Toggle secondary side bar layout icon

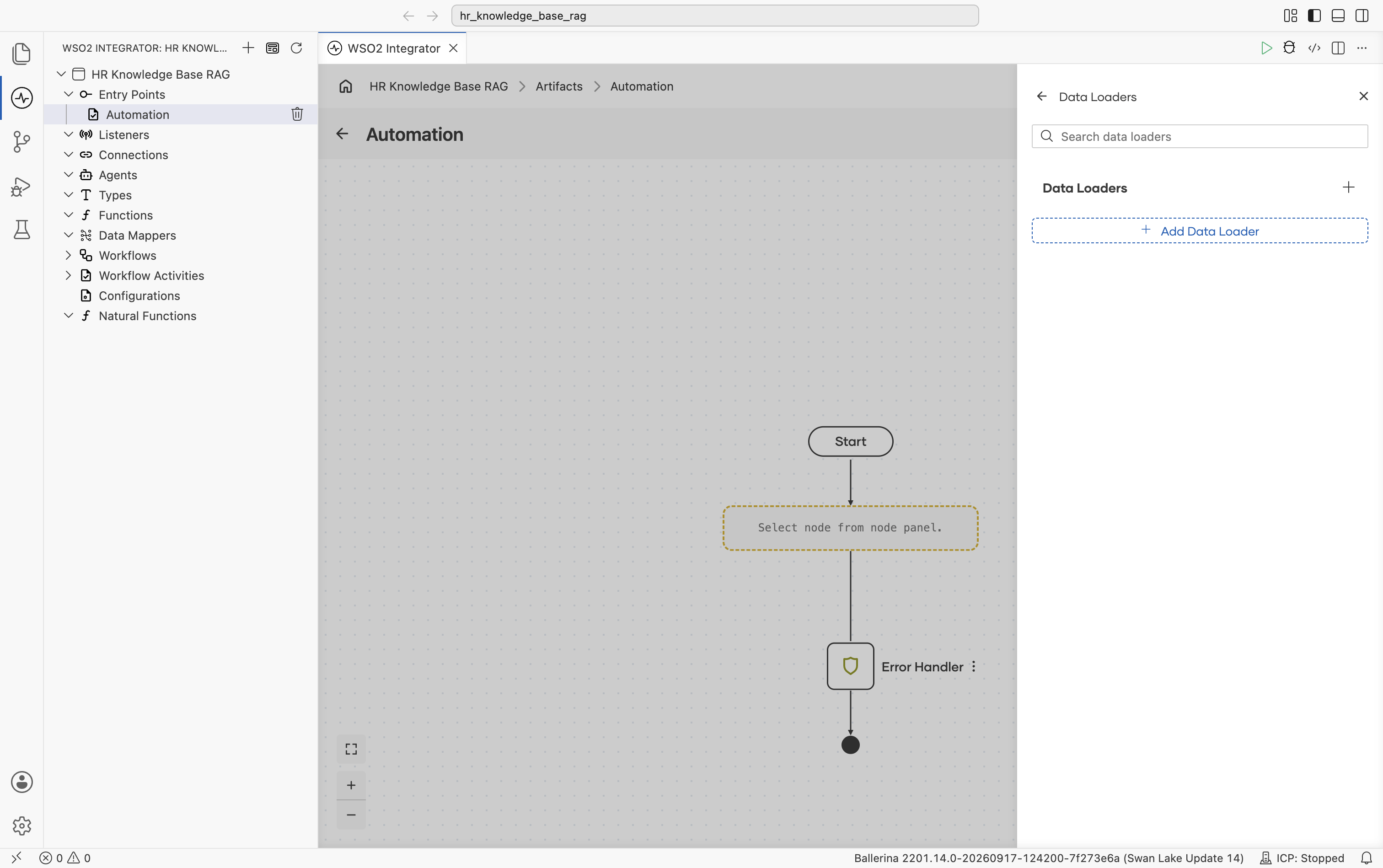click(x=1362, y=16)
